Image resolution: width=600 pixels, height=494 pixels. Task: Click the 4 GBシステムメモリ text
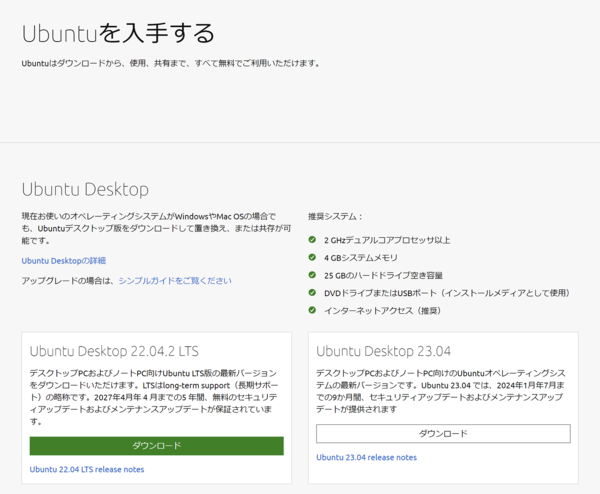pyautogui.click(x=361, y=258)
